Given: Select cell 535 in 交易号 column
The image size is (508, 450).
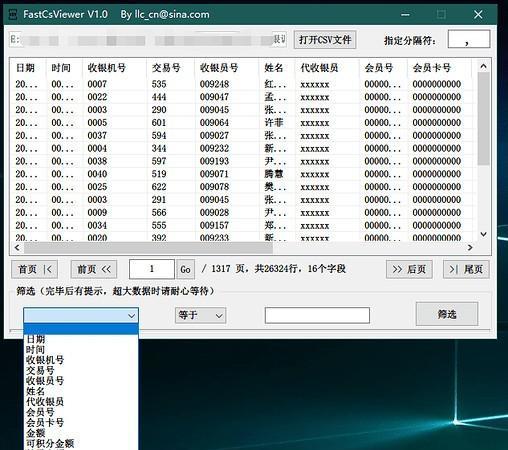Looking at the screenshot, I should click(x=159, y=84).
